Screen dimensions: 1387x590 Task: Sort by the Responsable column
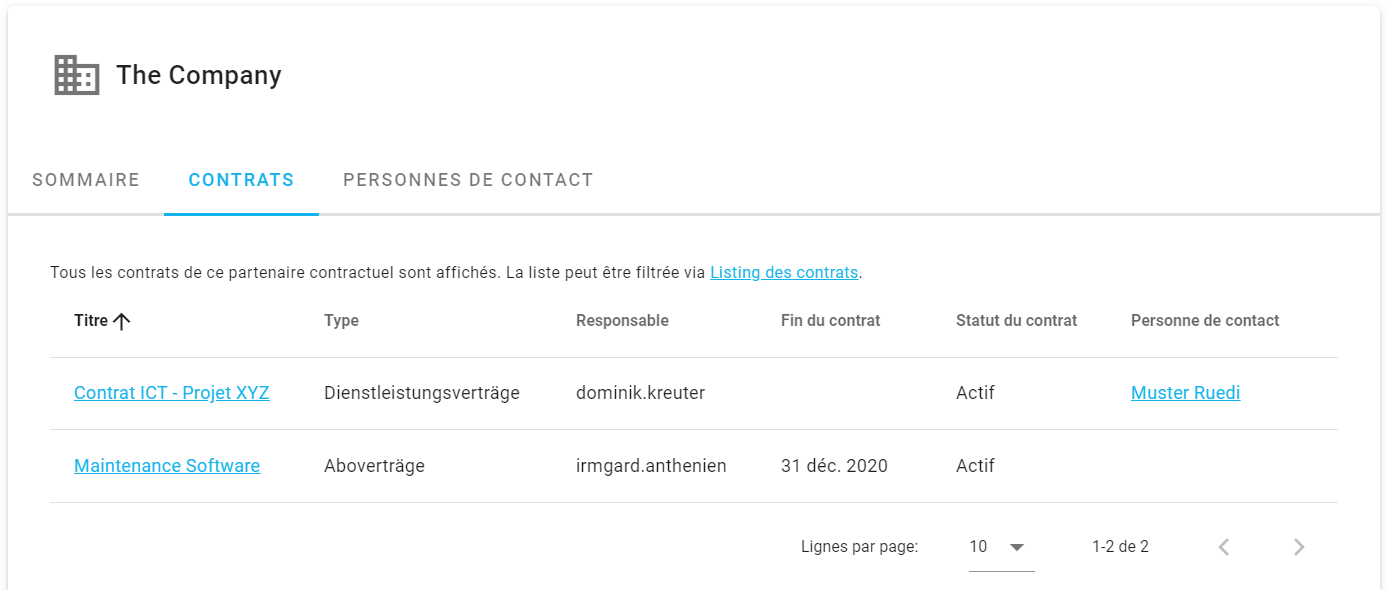pyautogui.click(x=622, y=321)
